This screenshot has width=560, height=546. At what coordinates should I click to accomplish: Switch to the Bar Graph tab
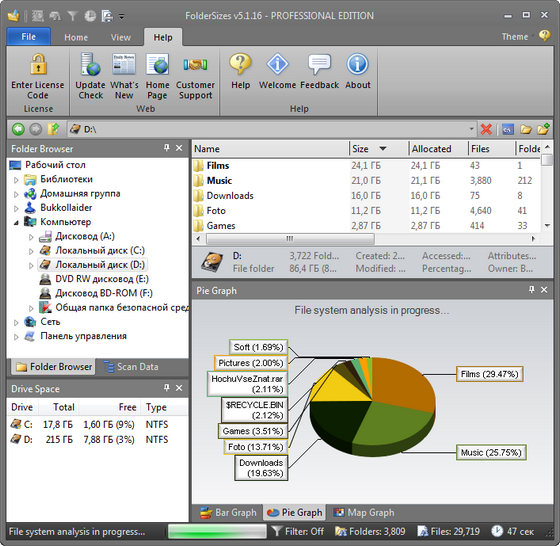[x=229, y=512]
